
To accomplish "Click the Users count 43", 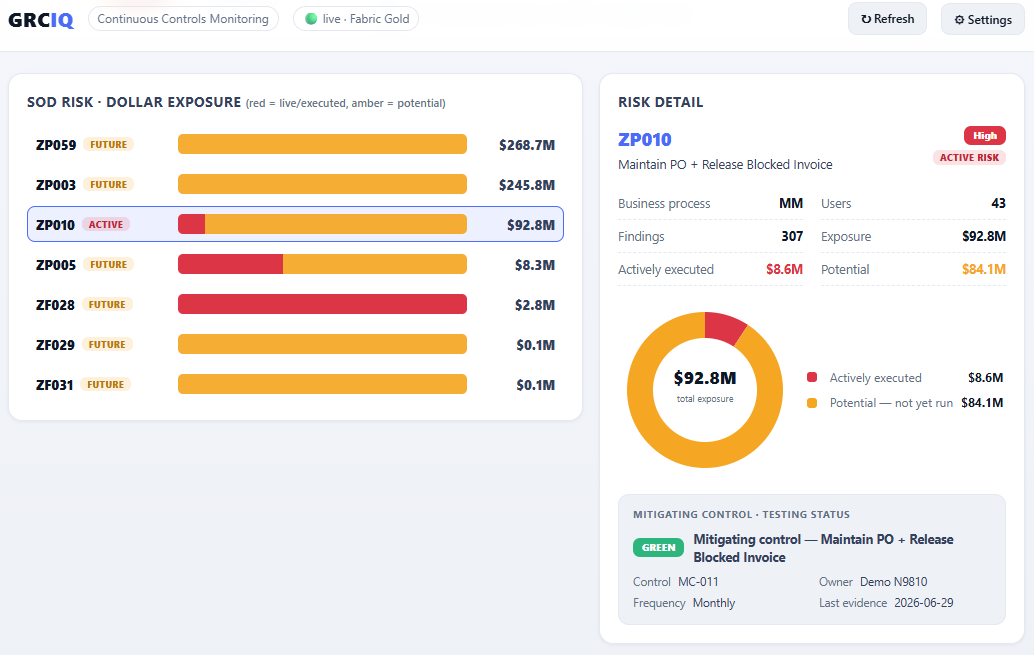I will (998, 203).
